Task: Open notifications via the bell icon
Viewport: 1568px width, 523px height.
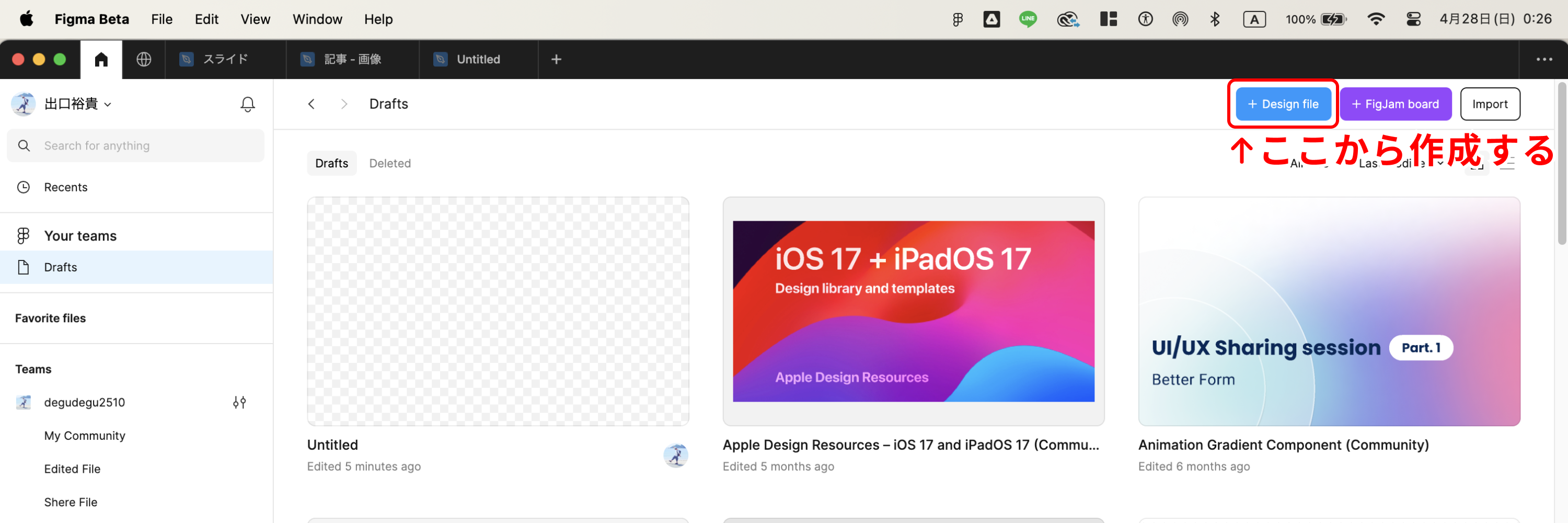Action: [247, 104]
